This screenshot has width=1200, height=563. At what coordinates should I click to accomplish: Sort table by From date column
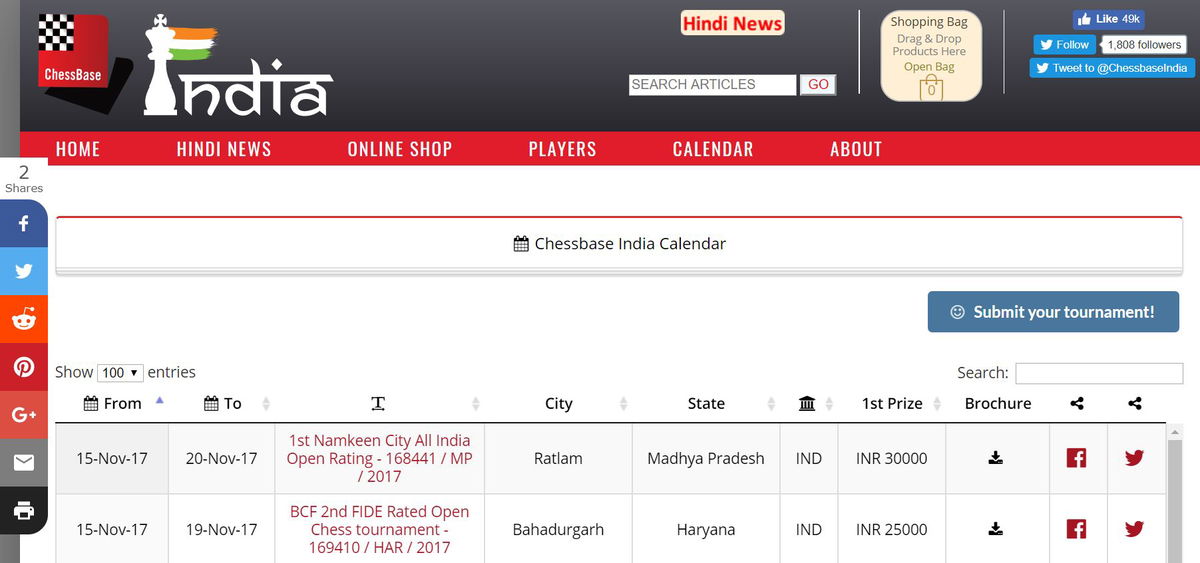click(122, 404)
